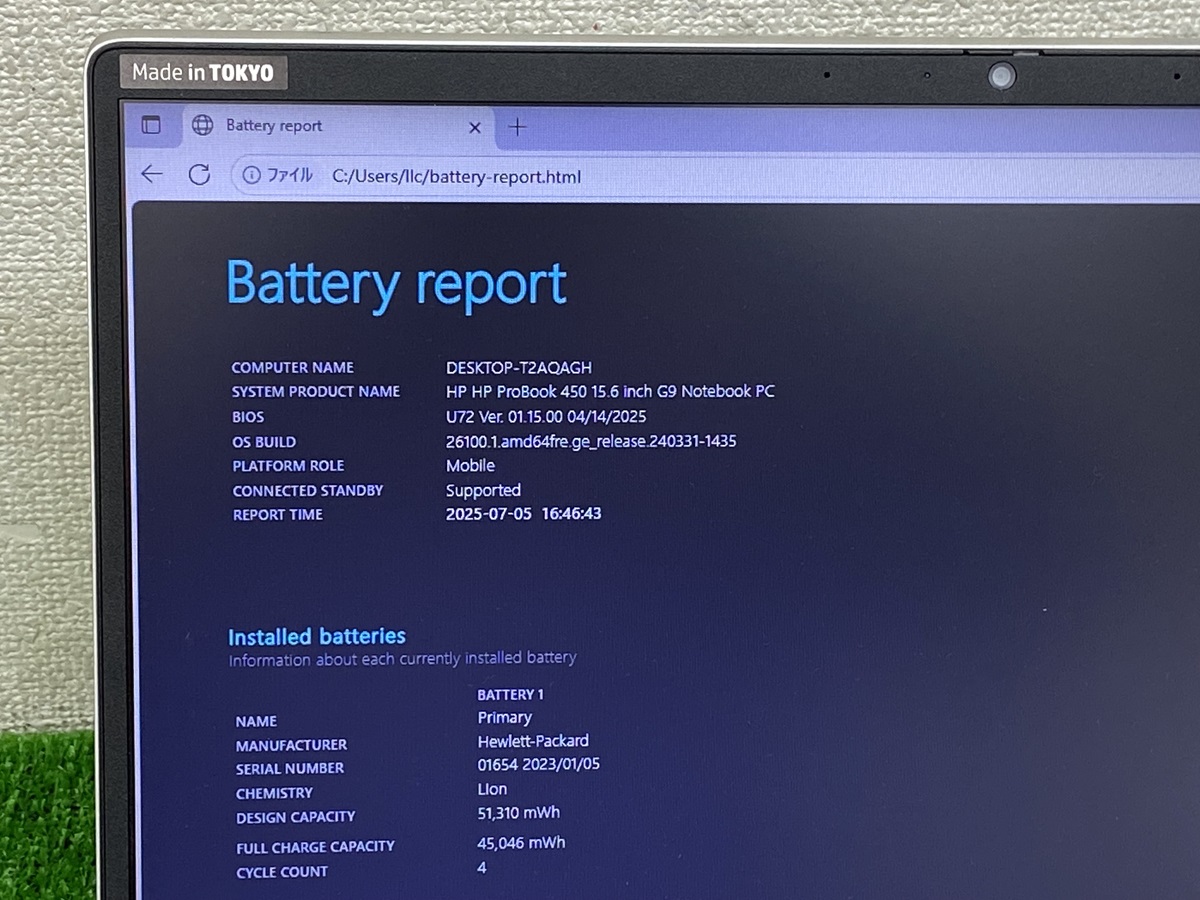Click the REPORT TIME label
1200x900 pixels.
278,515
